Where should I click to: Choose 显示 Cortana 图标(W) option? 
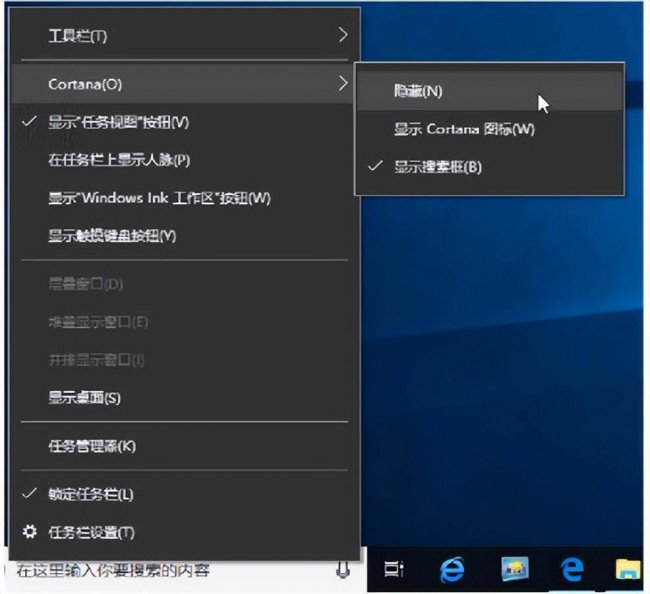[x=490, y=129]
